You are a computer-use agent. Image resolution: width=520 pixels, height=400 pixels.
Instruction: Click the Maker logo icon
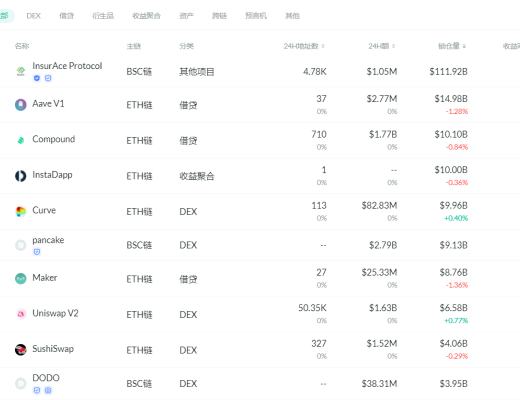point(21,278)
